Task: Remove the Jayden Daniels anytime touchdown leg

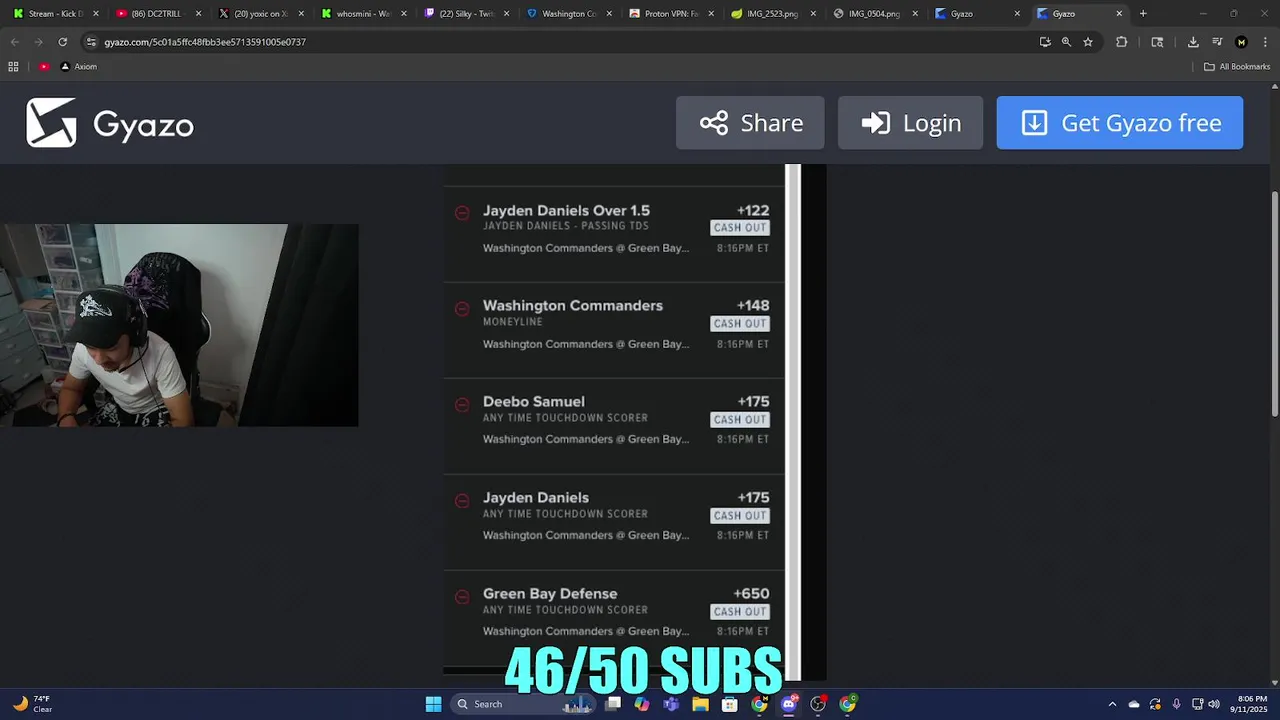Action: pyautogui.click(x=462, y=500)
